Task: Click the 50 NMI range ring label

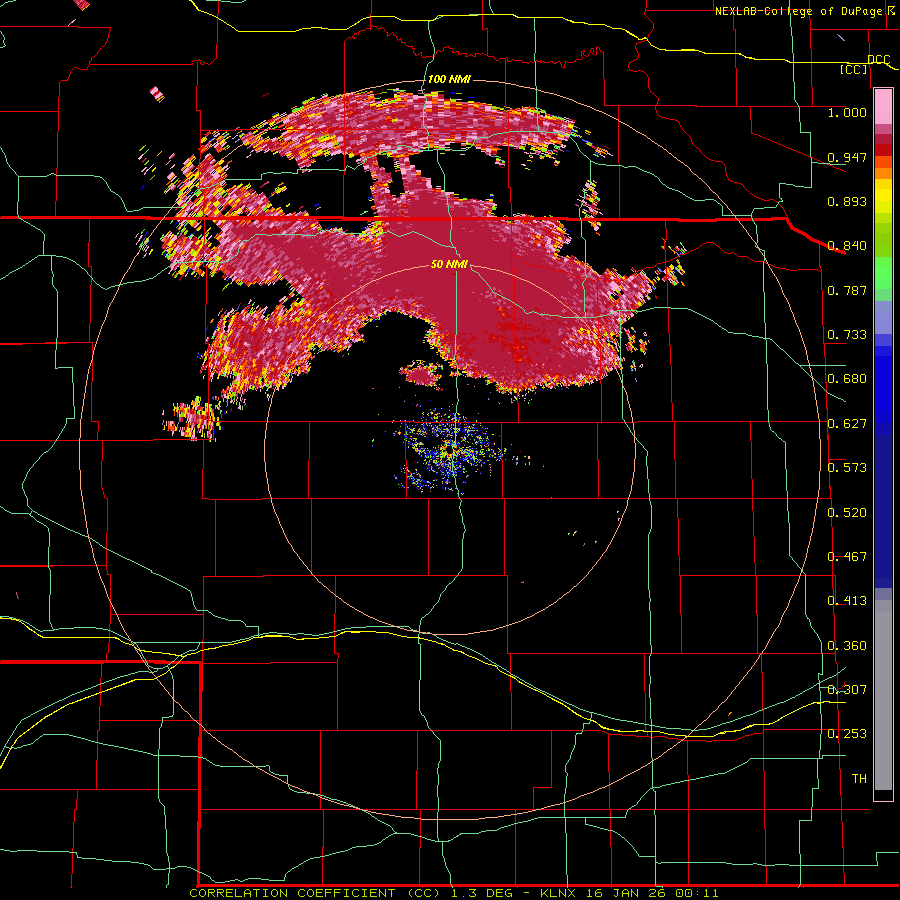Action: [449, 265]
